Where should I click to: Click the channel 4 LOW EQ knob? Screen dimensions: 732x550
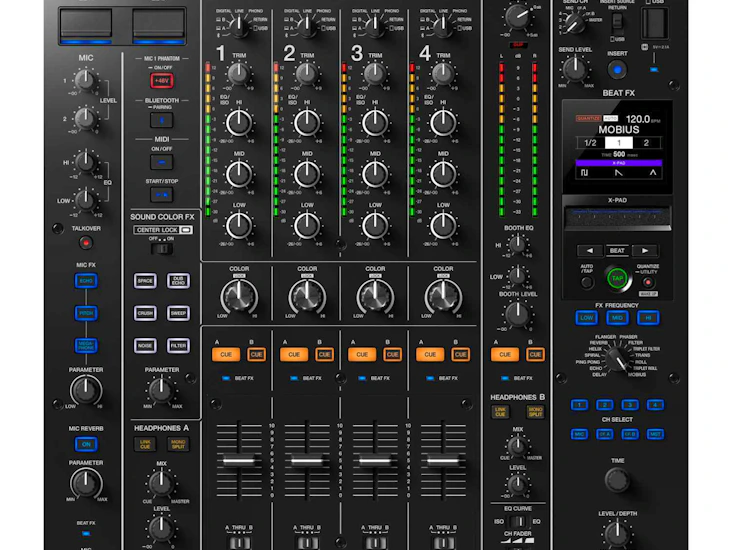point(443,225)
